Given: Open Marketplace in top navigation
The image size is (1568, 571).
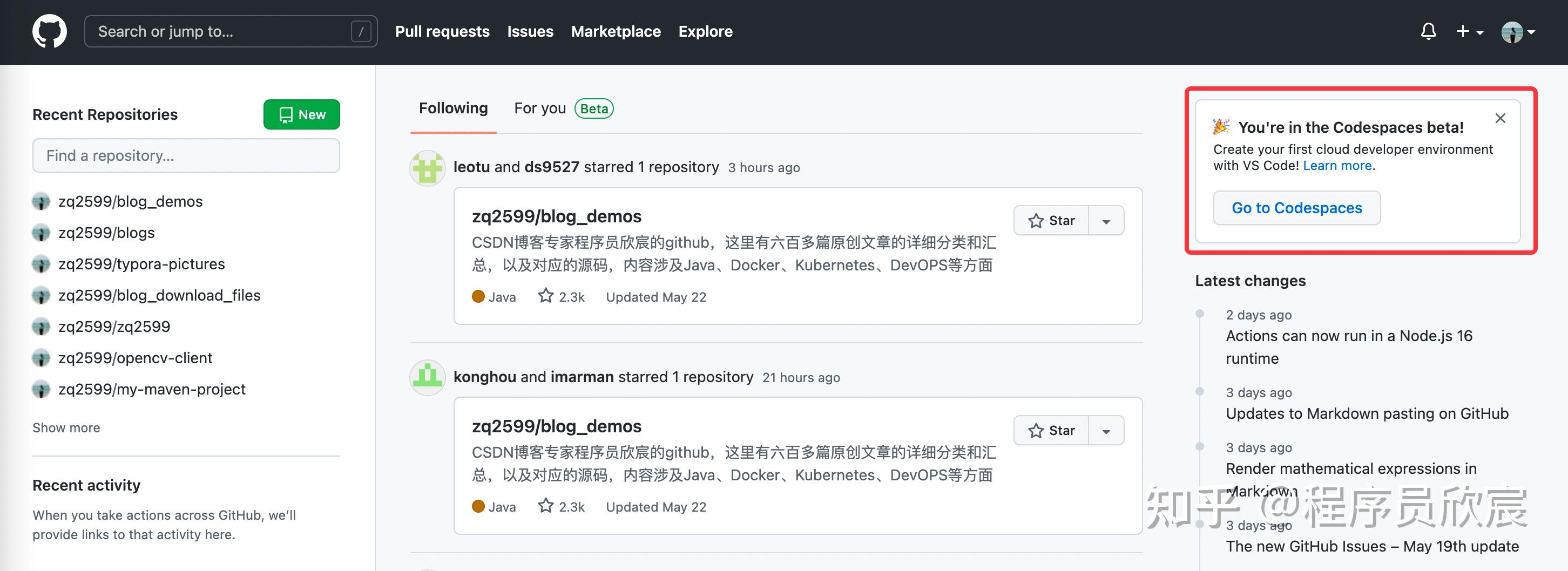Looking at the screenshot, I should click(x=616, y=31).
